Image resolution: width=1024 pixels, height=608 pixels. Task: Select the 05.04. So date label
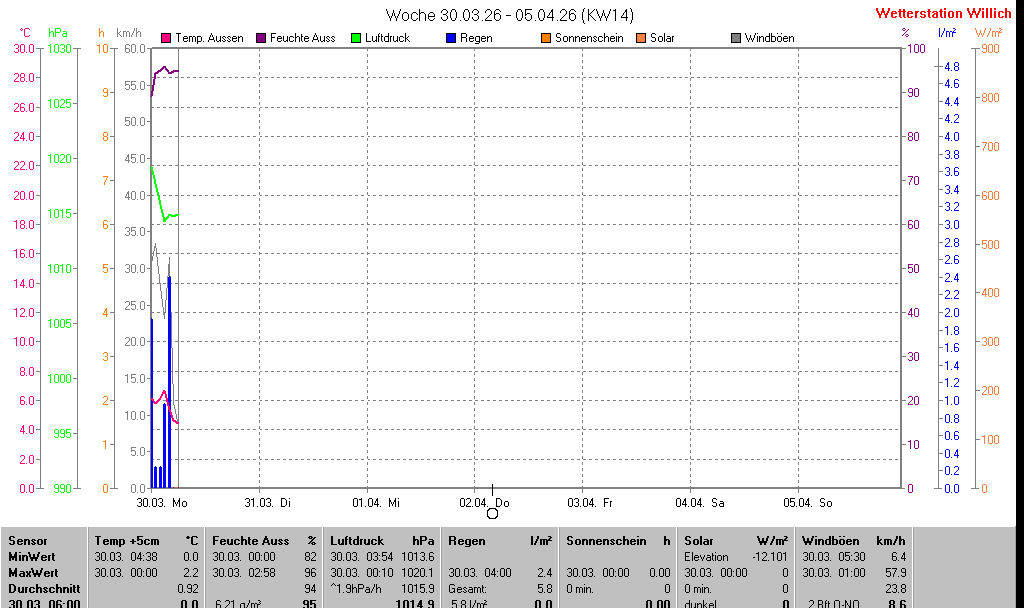click(x=809, y=502)
